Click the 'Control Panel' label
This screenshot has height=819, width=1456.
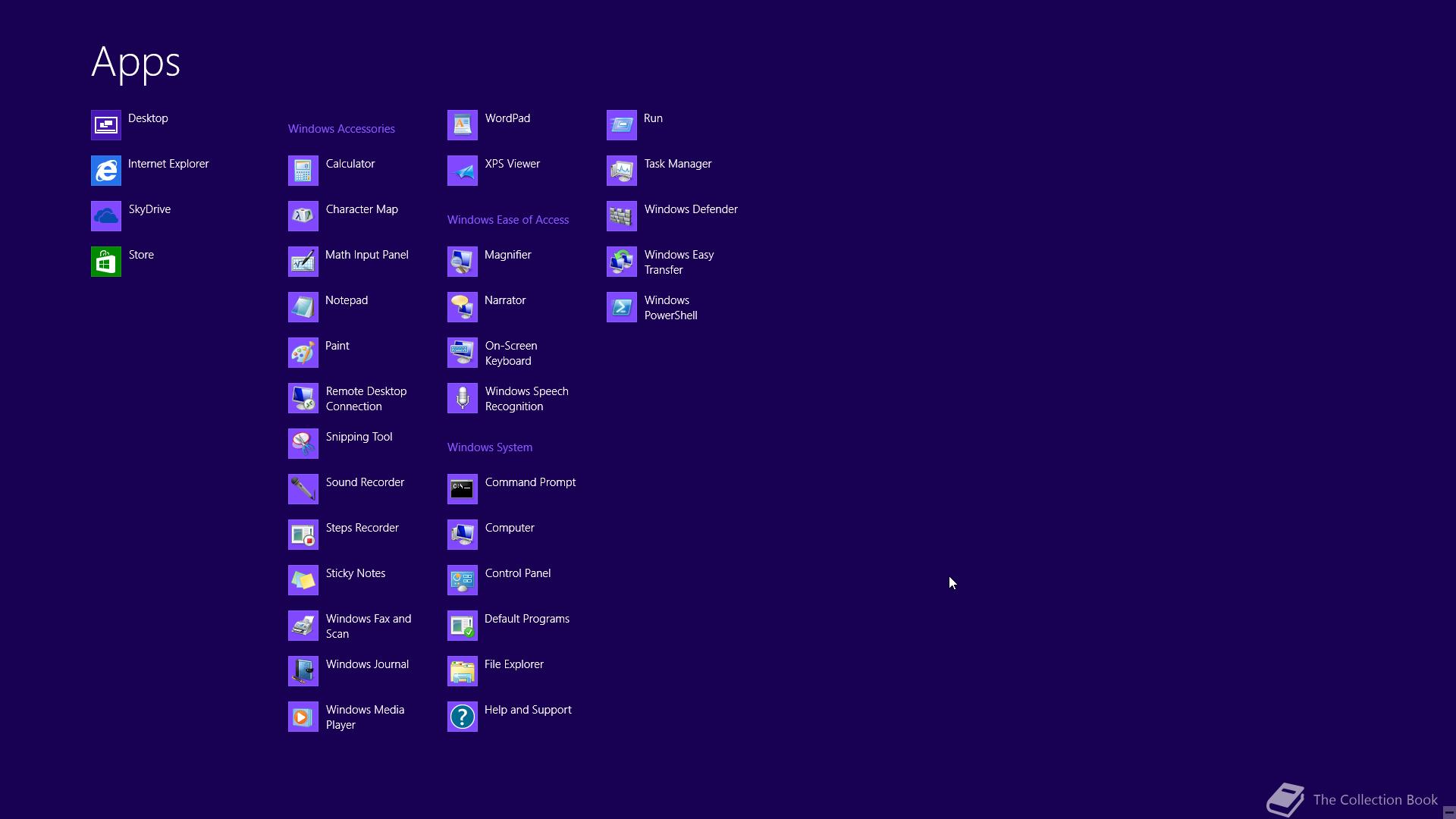coord(518,573)
